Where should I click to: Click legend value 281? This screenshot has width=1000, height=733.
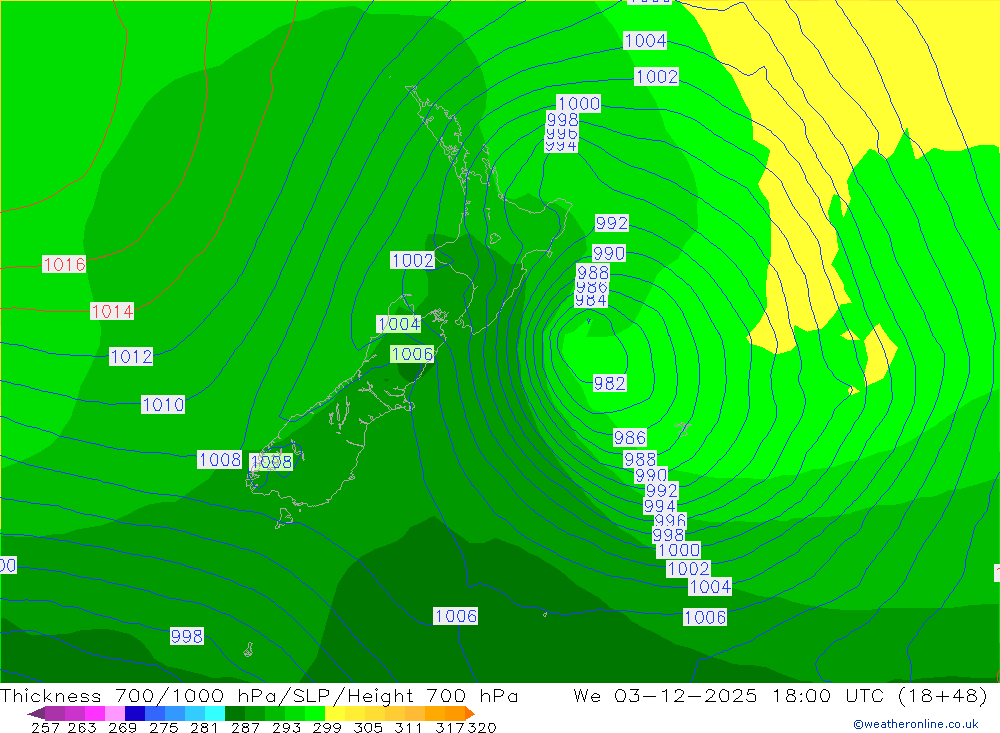click(x=204, y=727)
